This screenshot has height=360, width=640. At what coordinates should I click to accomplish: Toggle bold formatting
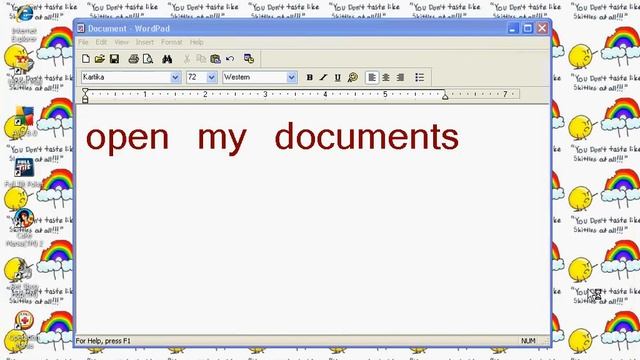click(309, 77)
